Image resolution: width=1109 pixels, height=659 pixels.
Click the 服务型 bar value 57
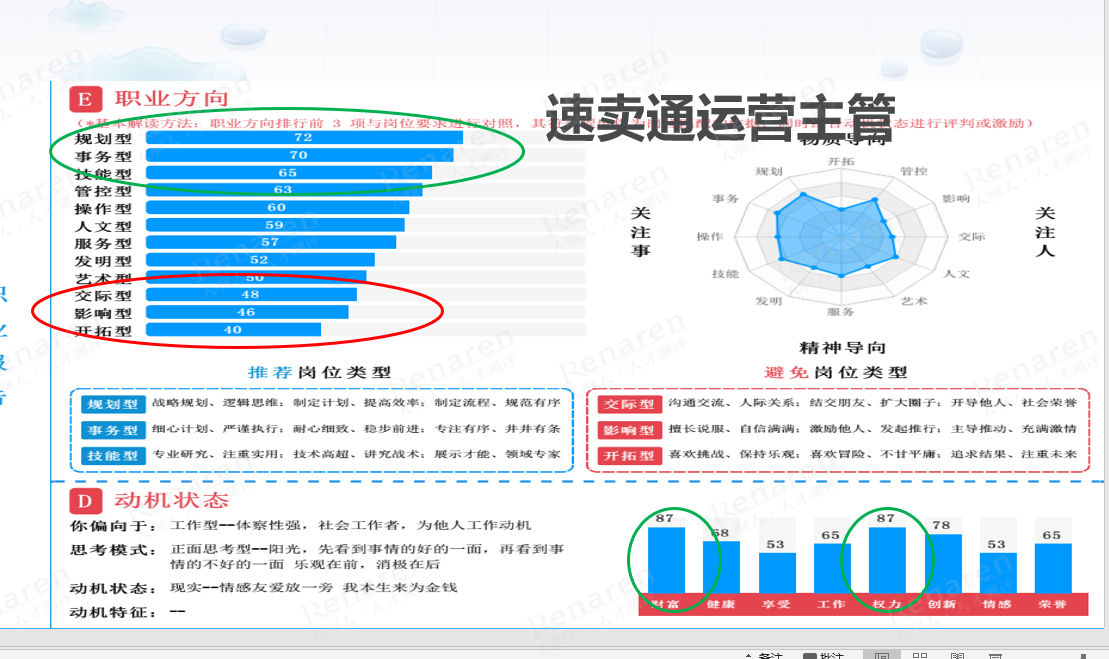(270, 242)
